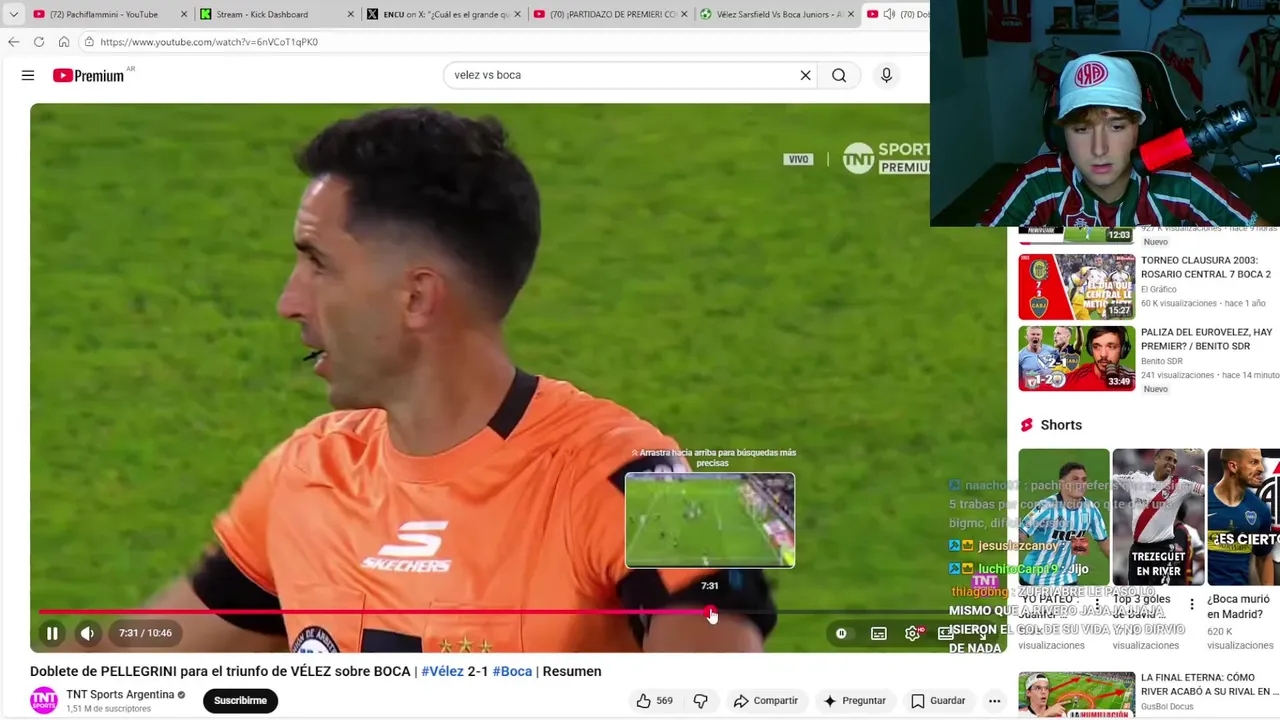Open the #Boca hashtag link
This screenshot has width=1280, height=720.
click(x=512, y=671)
